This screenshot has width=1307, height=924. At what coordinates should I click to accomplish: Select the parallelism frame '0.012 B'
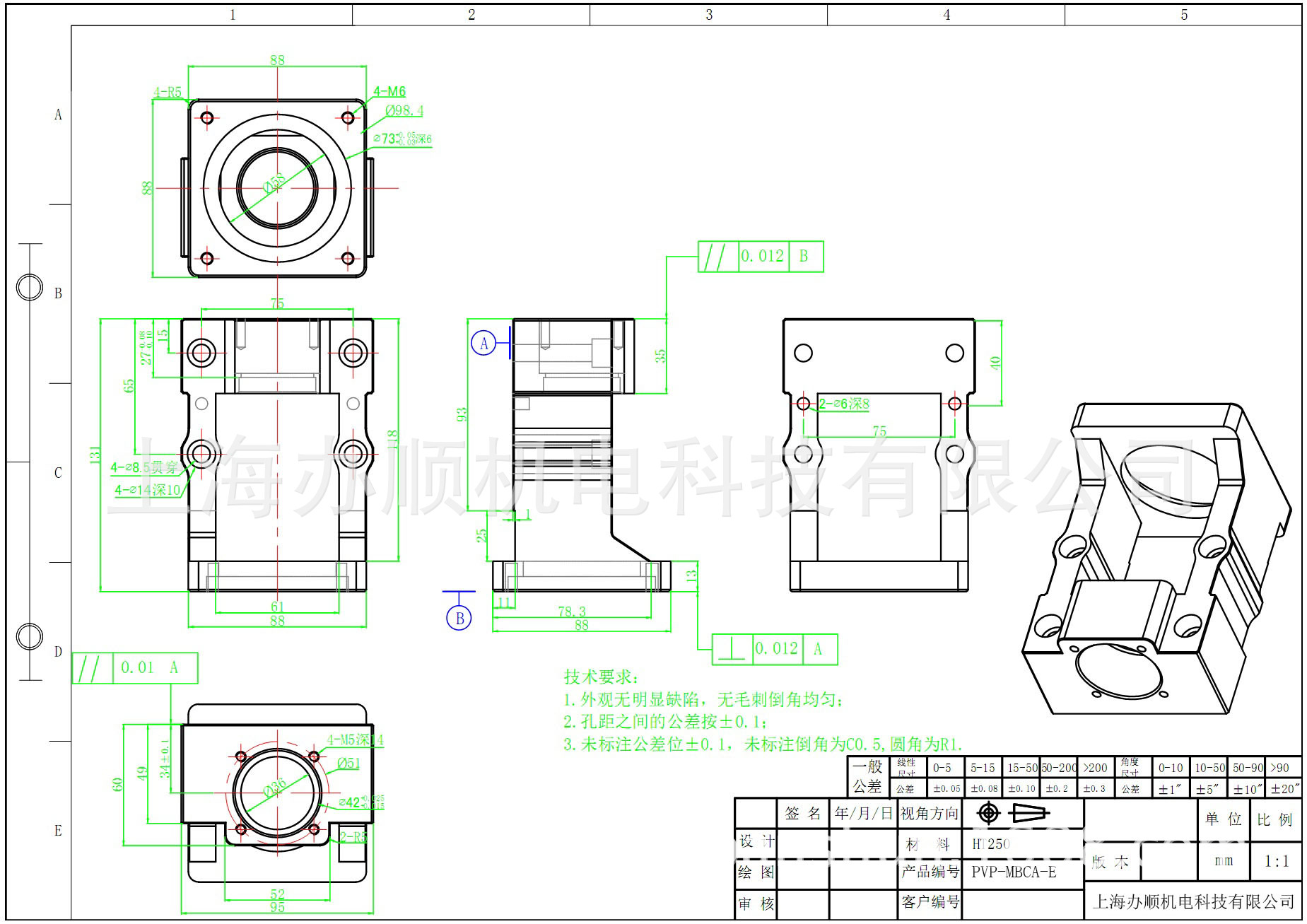pos(761,256)
